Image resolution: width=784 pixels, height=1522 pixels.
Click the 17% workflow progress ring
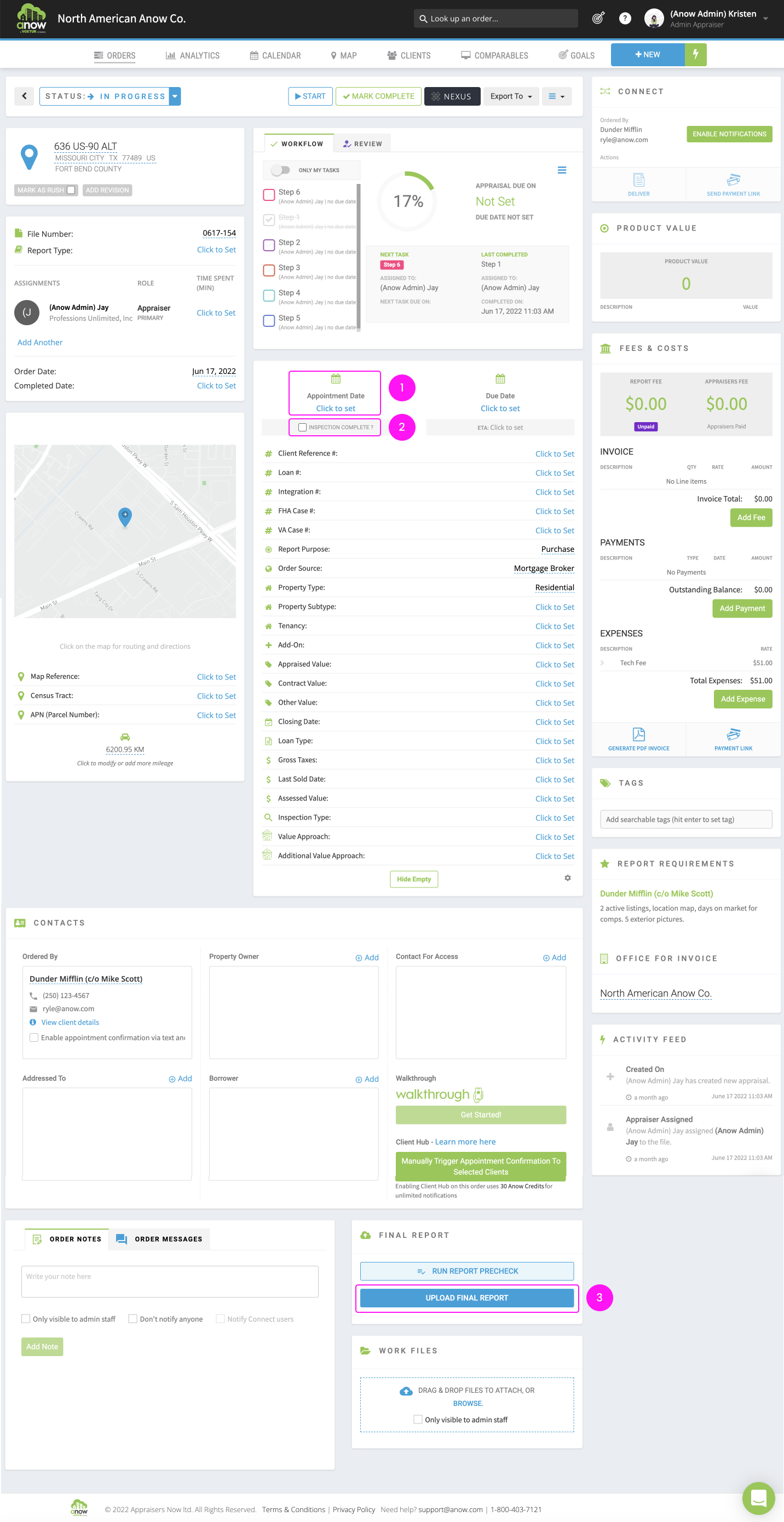[408, 201]
